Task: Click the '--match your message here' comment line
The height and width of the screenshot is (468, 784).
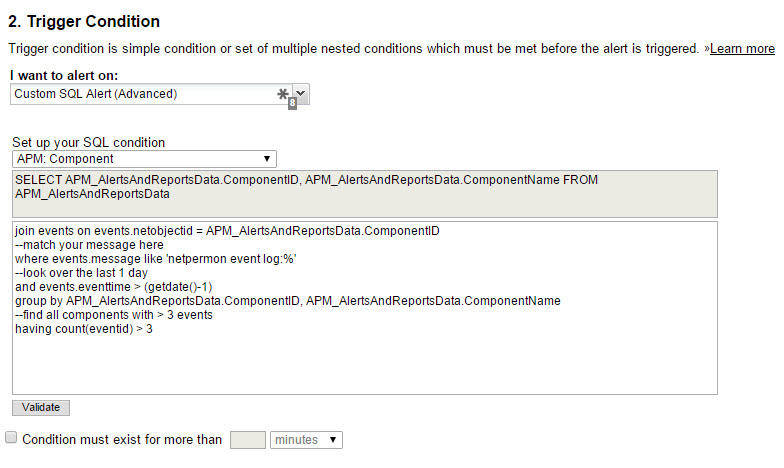Action: pyautogui.click(x=89, y=245)
